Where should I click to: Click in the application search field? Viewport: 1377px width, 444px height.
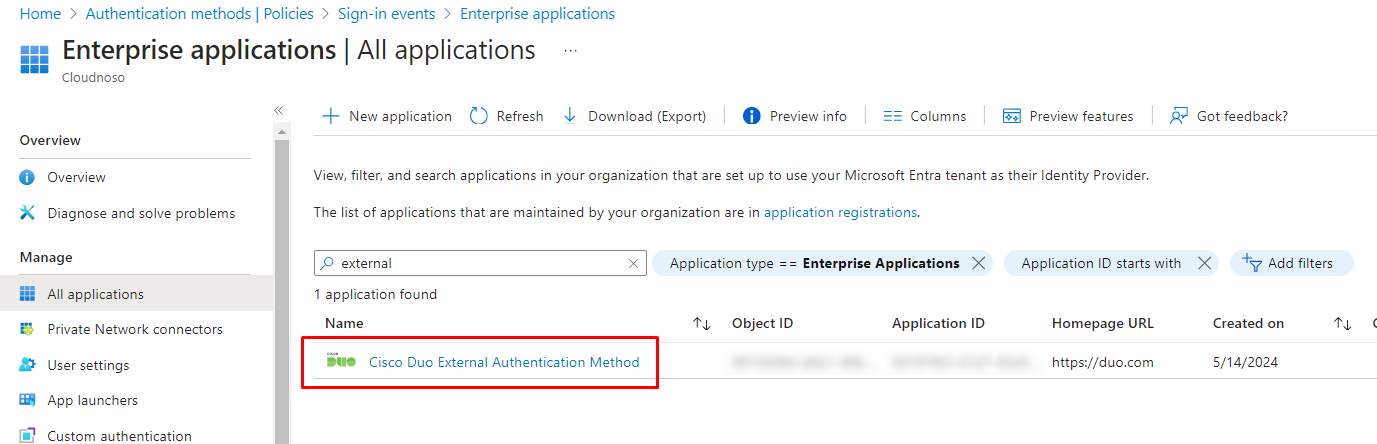coord(480,263)
